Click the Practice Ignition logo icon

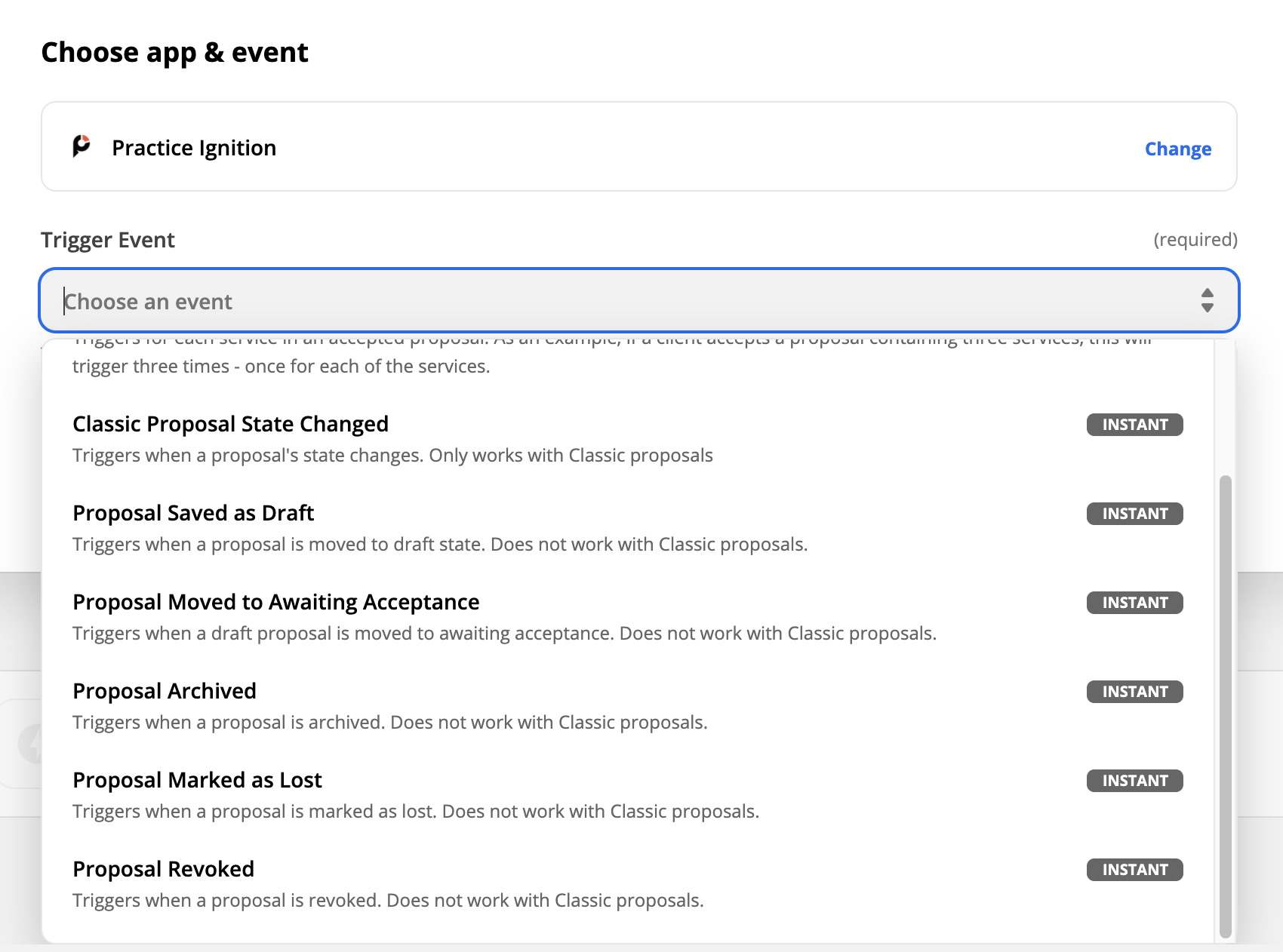click(x=82, y=146)
